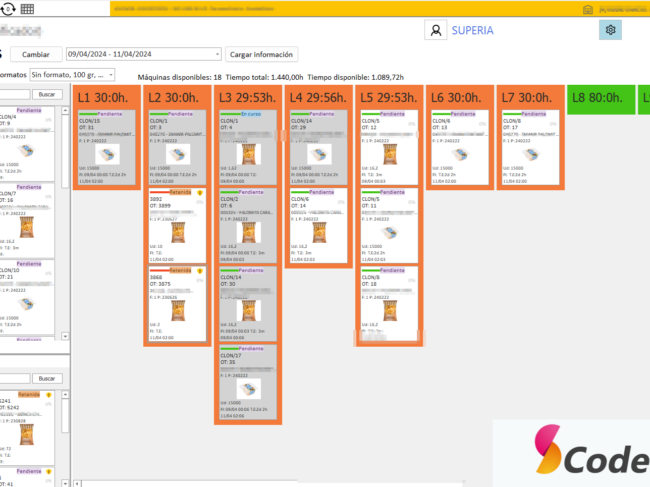Expand the date range dropdown 09/04/2024 - 11/04/2024
650x487 pixels.
tap(217, 54)
